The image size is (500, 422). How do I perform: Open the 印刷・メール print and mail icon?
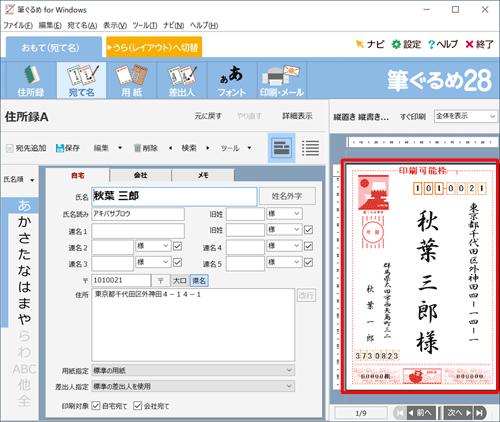(282, 80)
